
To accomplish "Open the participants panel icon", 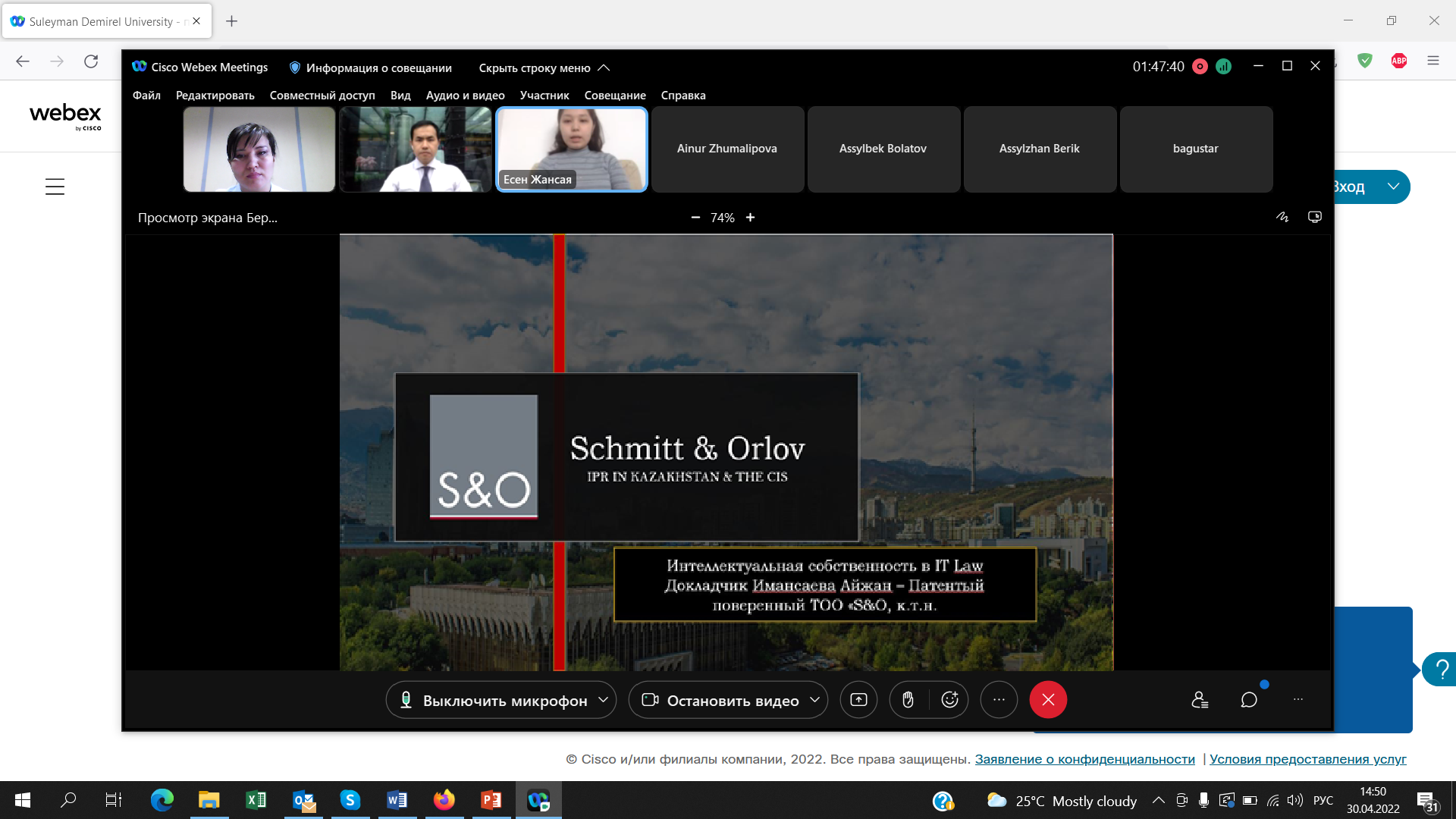I will click(1200, 700).
